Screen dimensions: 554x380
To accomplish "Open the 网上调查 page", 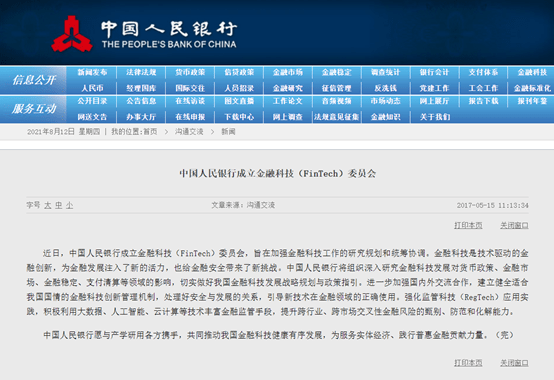I will pos(288,117).
